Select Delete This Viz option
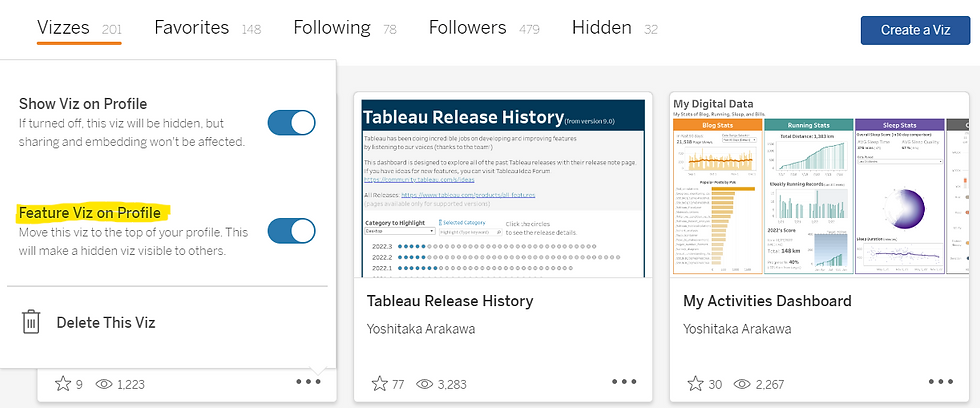 point(106,322)
